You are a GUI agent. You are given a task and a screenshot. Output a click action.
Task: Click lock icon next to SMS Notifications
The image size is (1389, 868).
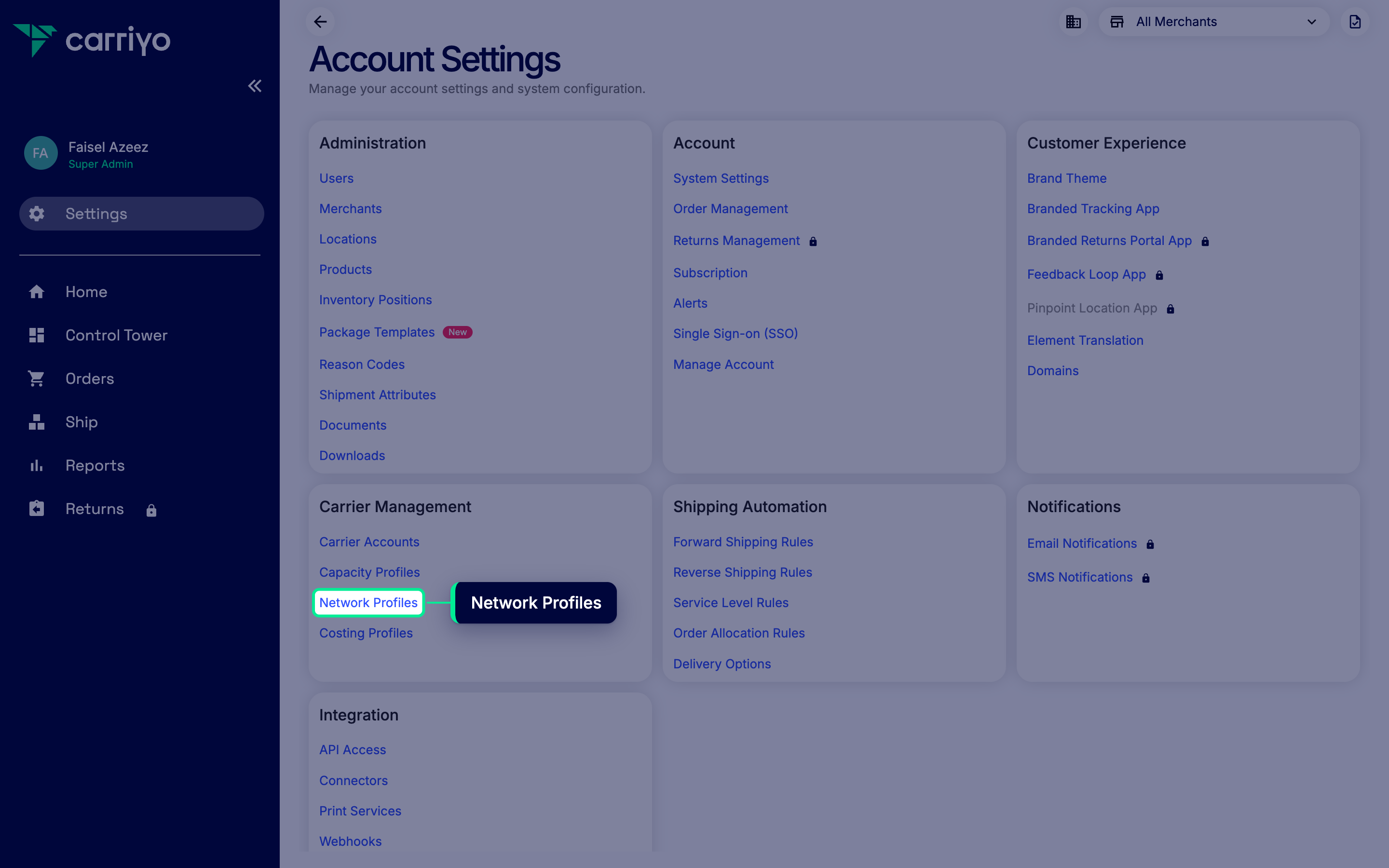click(x=1145, y=578)
